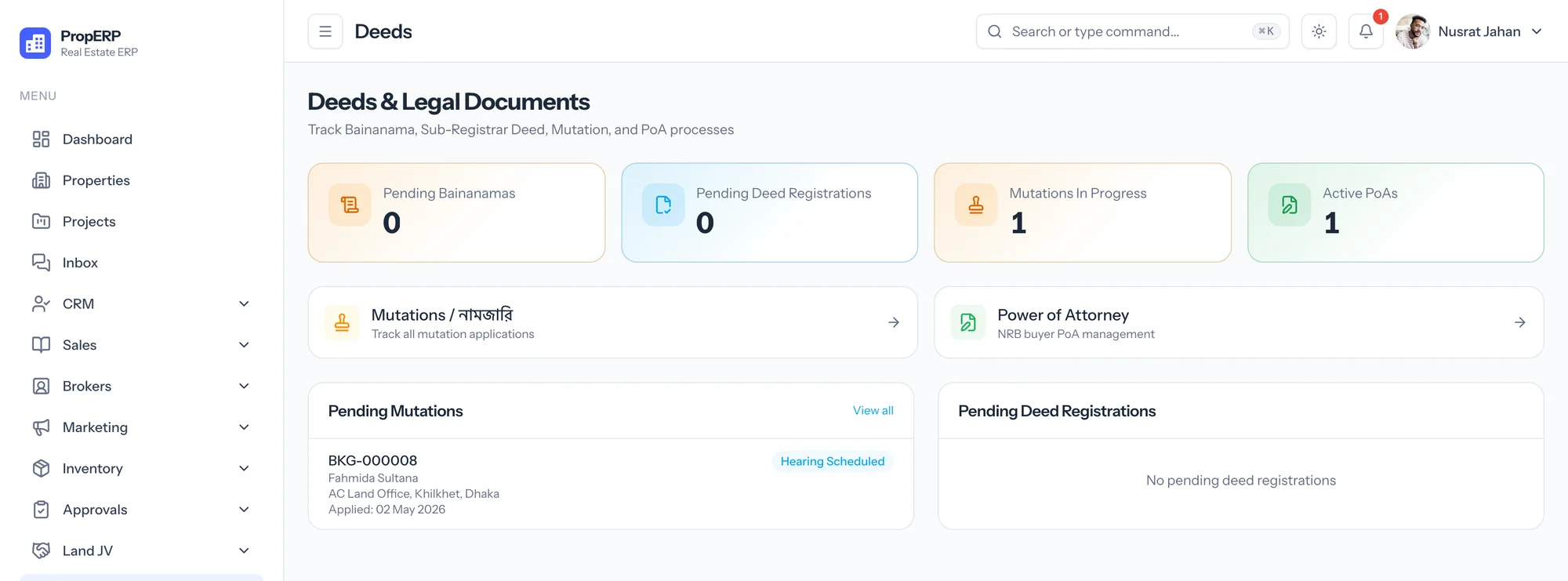Click View all for Pending Mutations
This screenshot has height=581, width=1568.
coord(873,411)
